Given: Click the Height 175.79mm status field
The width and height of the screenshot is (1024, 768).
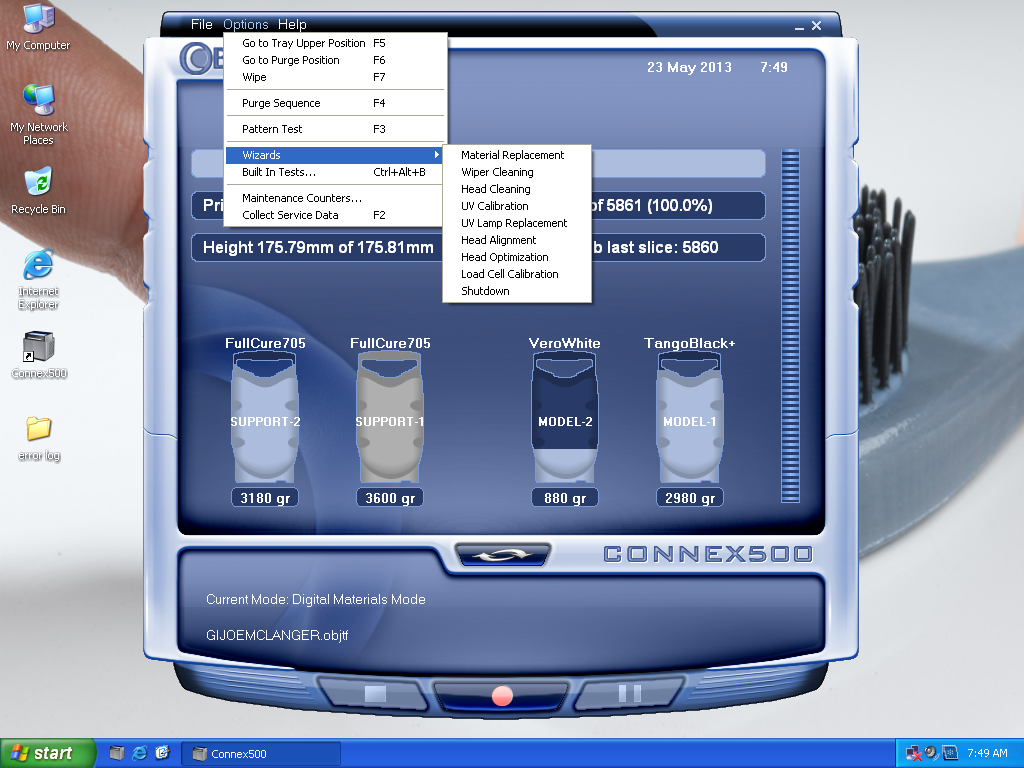Looking at the screenshot, I should click(317, 248).
